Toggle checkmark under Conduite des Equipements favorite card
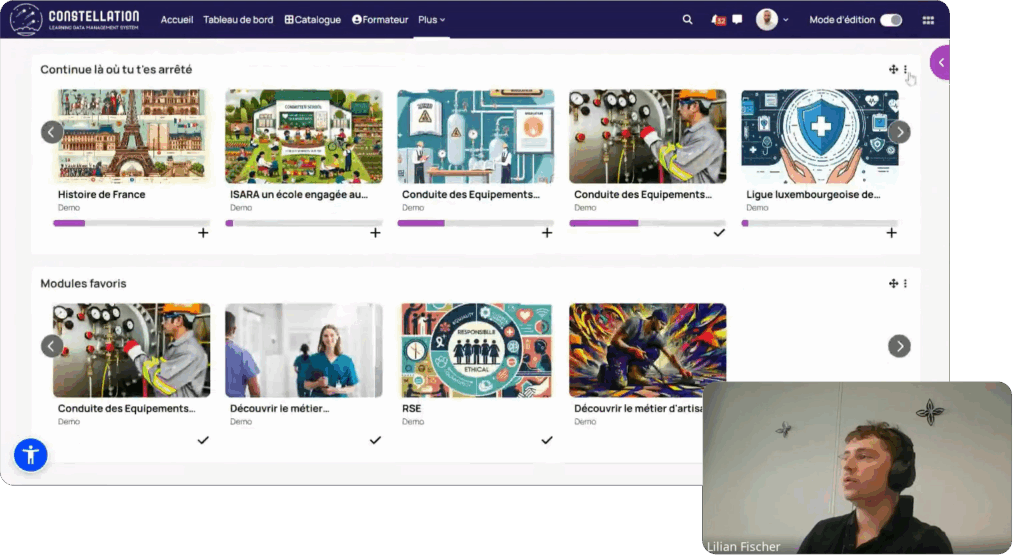This screenshot has height=555, width=1024. coord(203,440)
